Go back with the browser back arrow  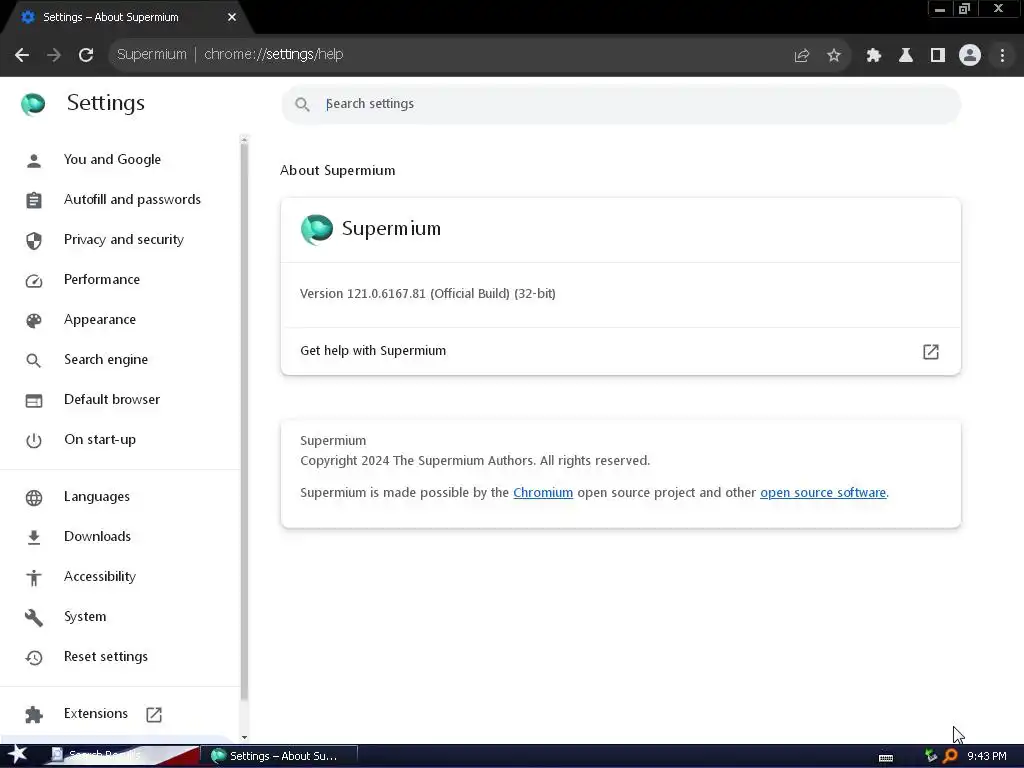coord(22,55)
